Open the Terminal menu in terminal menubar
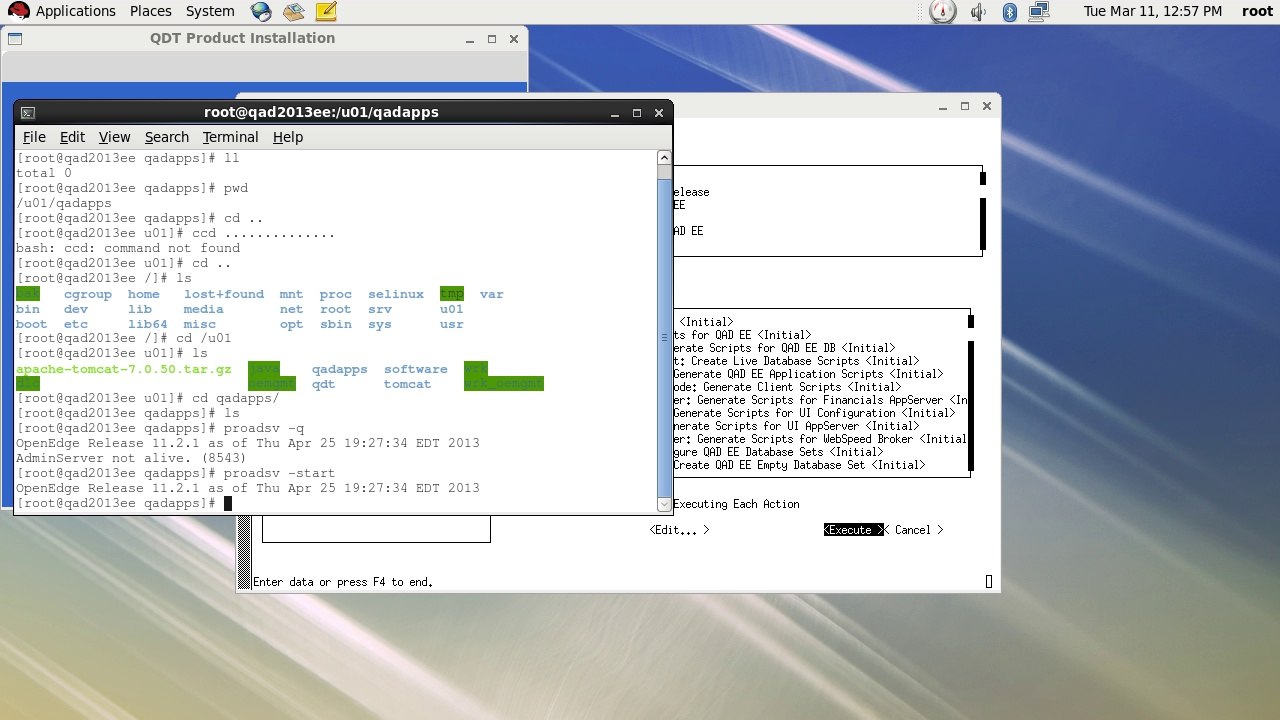This screenshot has height=720, width=1280. tap(230, 137)
